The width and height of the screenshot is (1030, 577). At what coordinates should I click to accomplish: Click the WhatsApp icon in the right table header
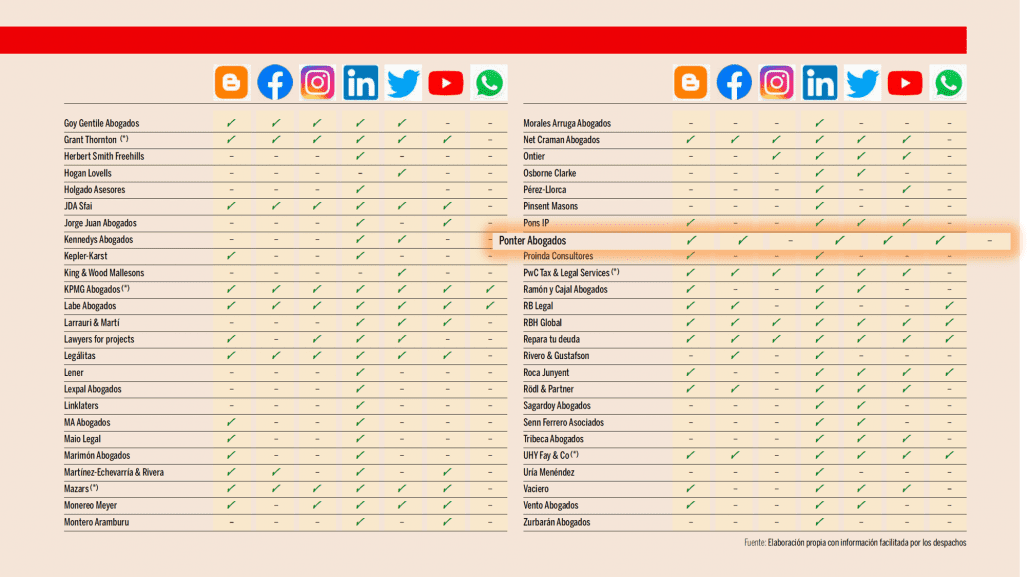948,83
